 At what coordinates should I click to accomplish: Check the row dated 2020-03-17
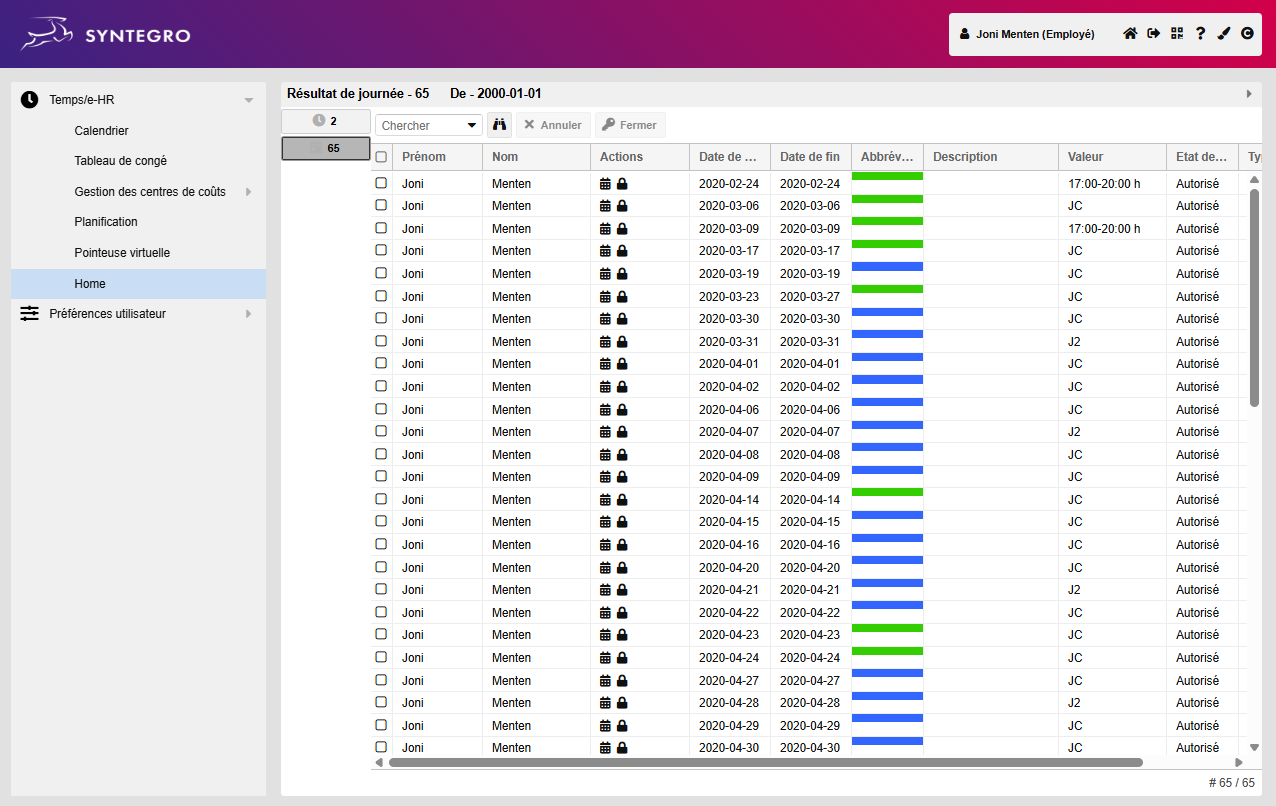coord(381,250)
